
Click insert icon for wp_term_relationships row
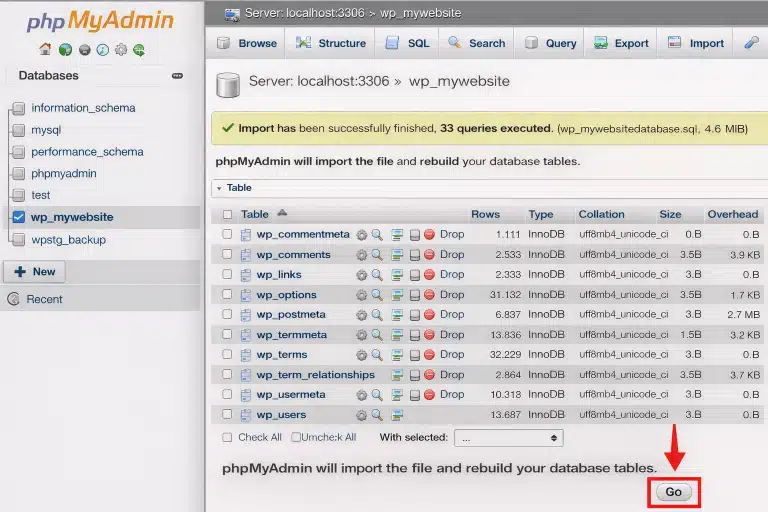pyautogui.click(x=397, y=375)
